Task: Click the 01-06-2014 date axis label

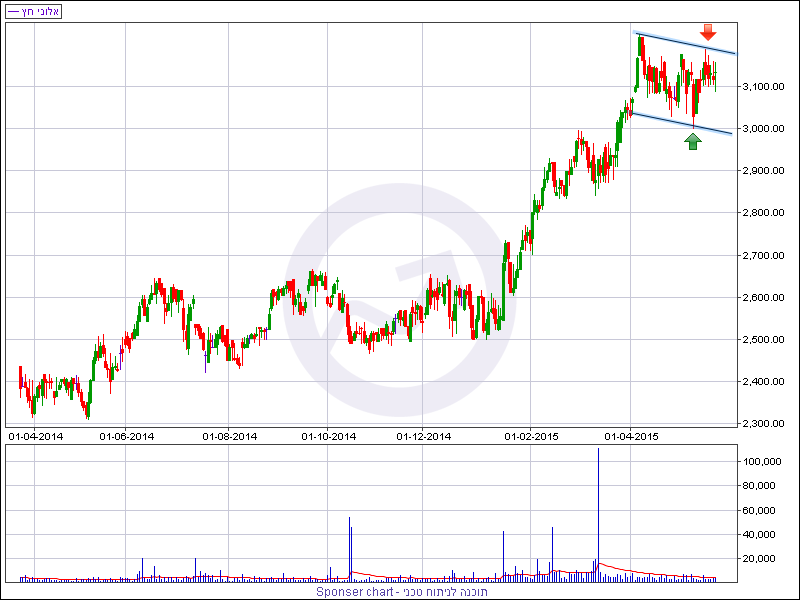Action: click(x=127, y=437)
